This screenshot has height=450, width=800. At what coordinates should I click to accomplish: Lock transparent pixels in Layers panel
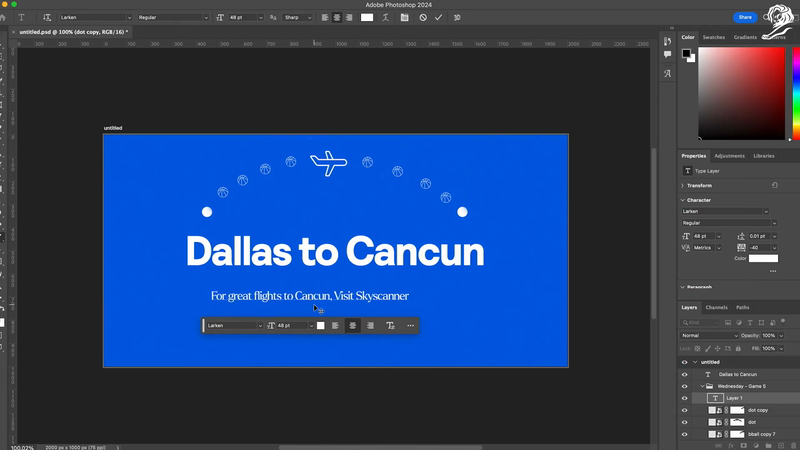click(x=697, y=348)
